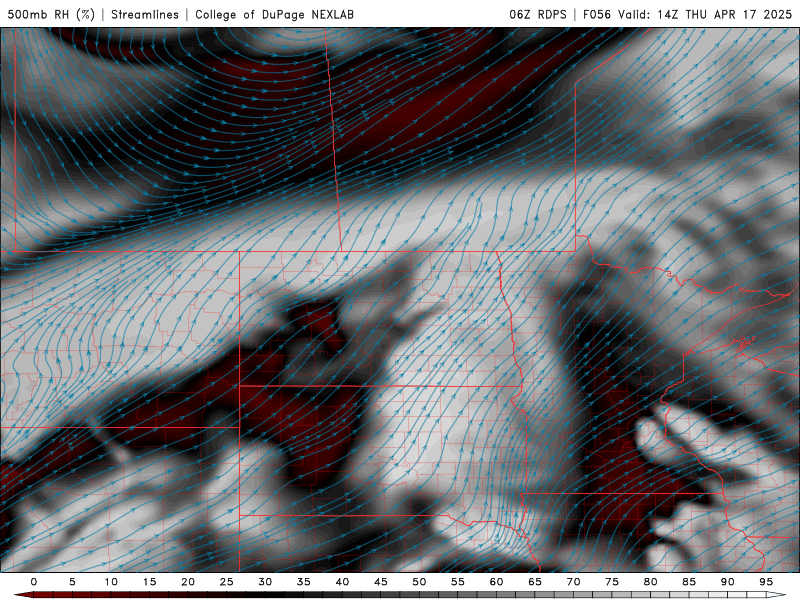The image size is (800, 600).
Task: Click the "10" label on color scale
Action: (x=111, y=582)
